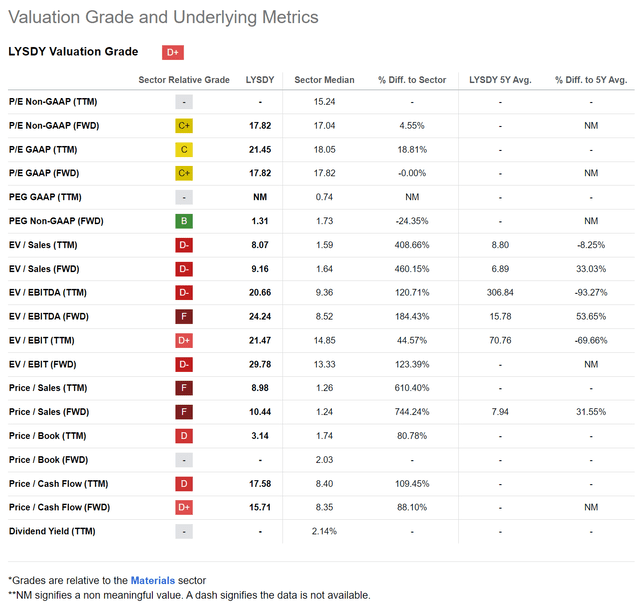
Task: Click the B grade badge for PEG Non-GAAP (FWD)
Action: [184, 221]
